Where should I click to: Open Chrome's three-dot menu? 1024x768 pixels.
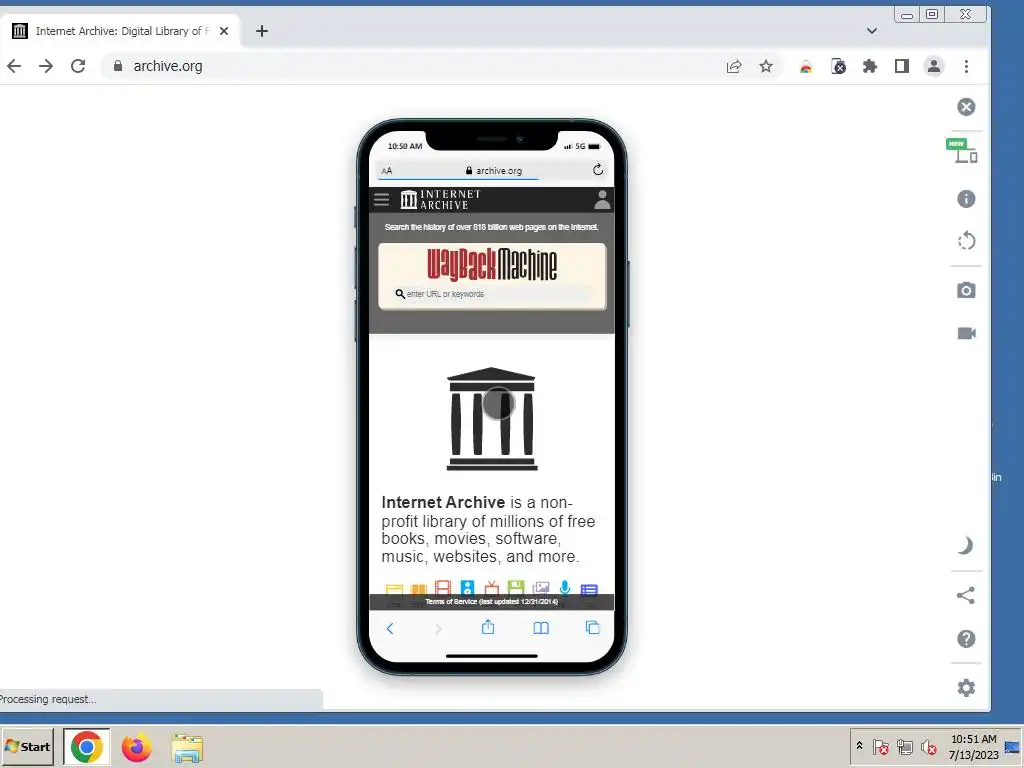coord(967,66)
